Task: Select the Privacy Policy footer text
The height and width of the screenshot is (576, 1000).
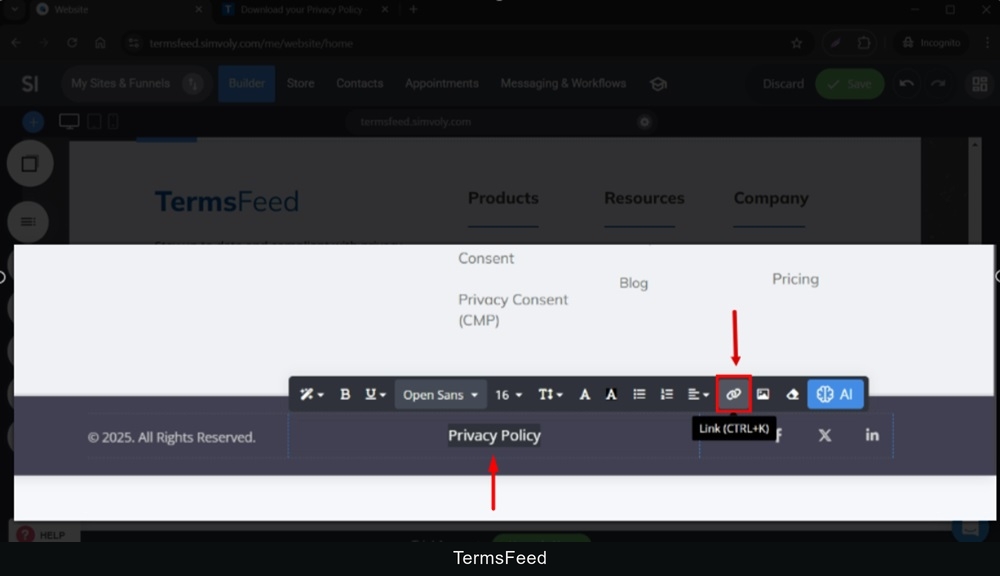Action: (494, 436)
